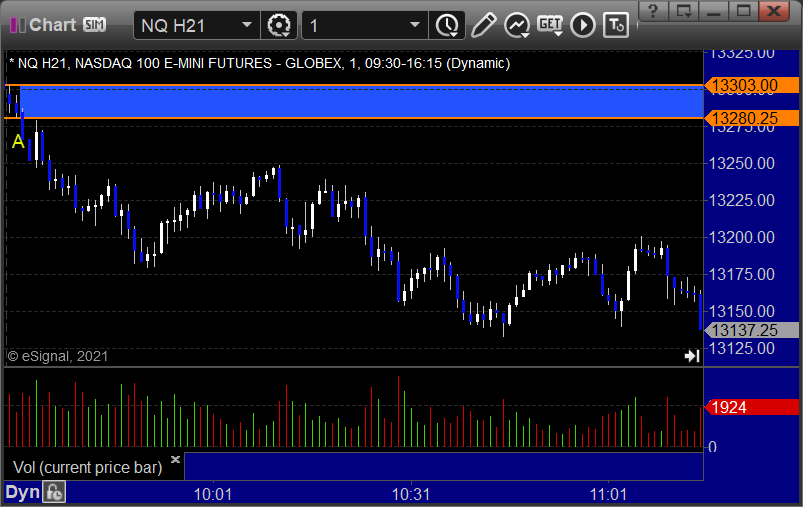This screenshot has width=803, height=507.
Task: Open the studies chart-line menu
Action: [x=517, y=25]
